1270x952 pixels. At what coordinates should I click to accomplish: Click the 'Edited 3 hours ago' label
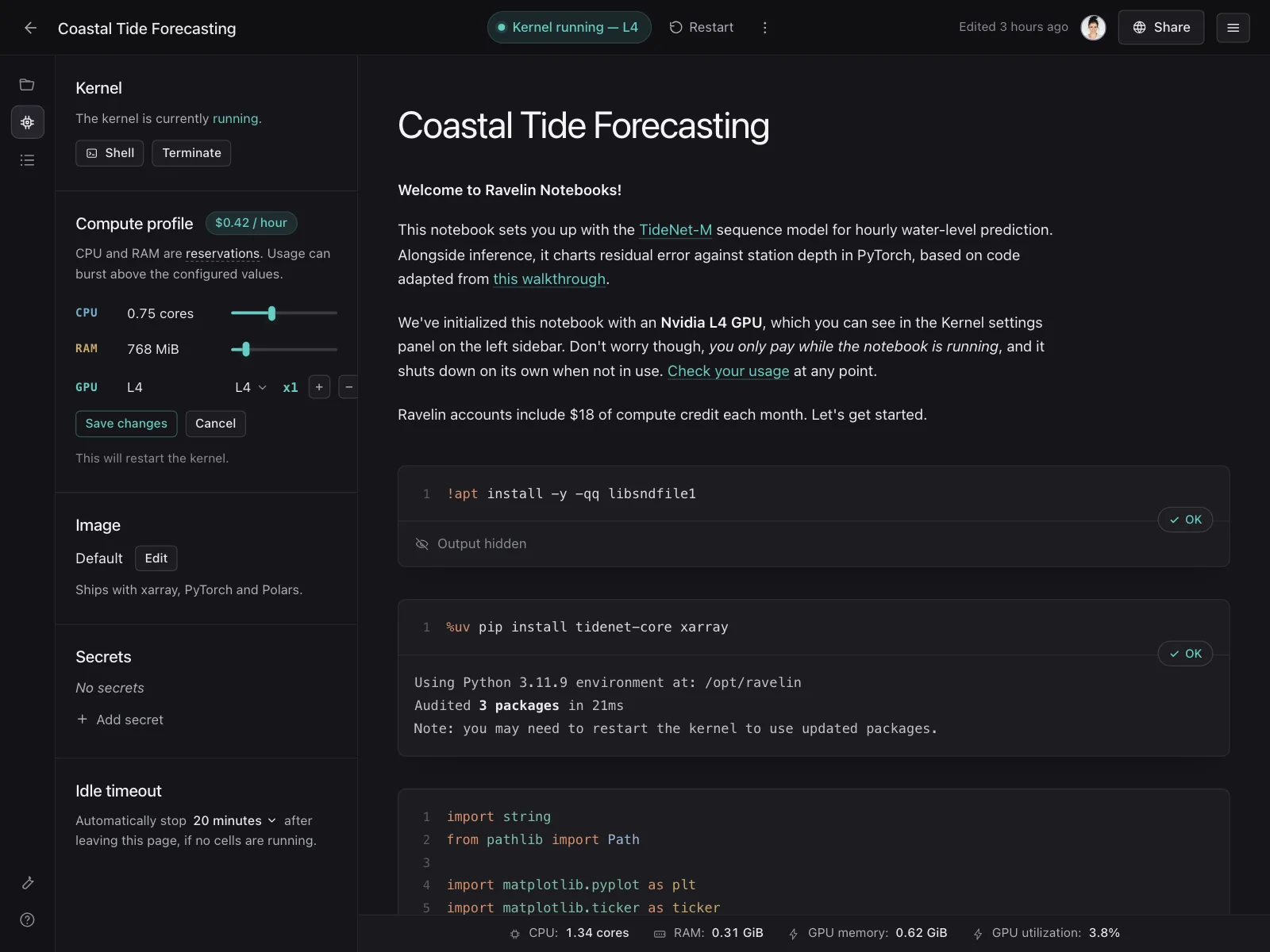[x=1014, y=27]
